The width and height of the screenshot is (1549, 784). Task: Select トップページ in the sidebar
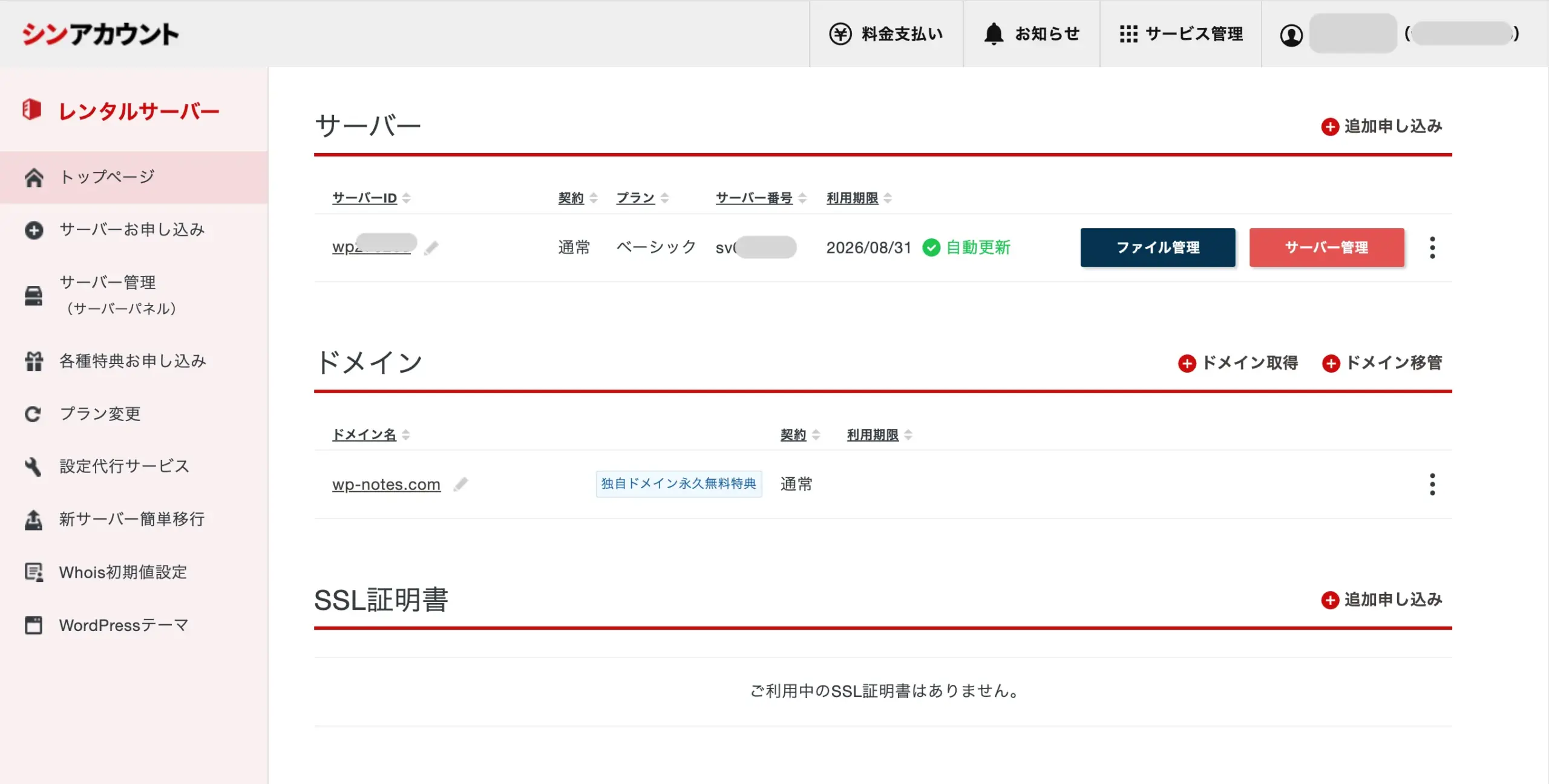pos(108,177)
